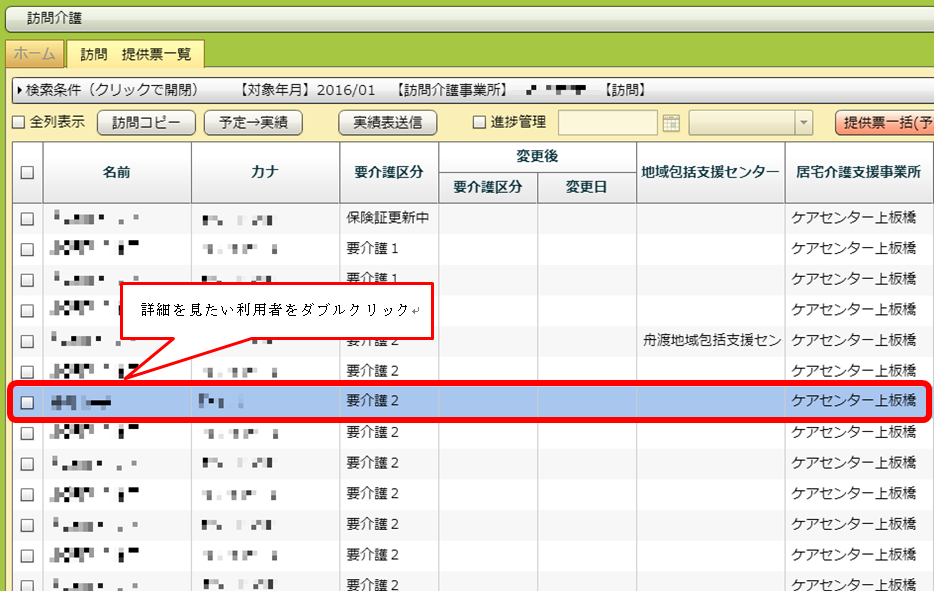Screen dimensions: 934x591
Task: Switch to the ホーム tab
Action: (x=35, y=54)
